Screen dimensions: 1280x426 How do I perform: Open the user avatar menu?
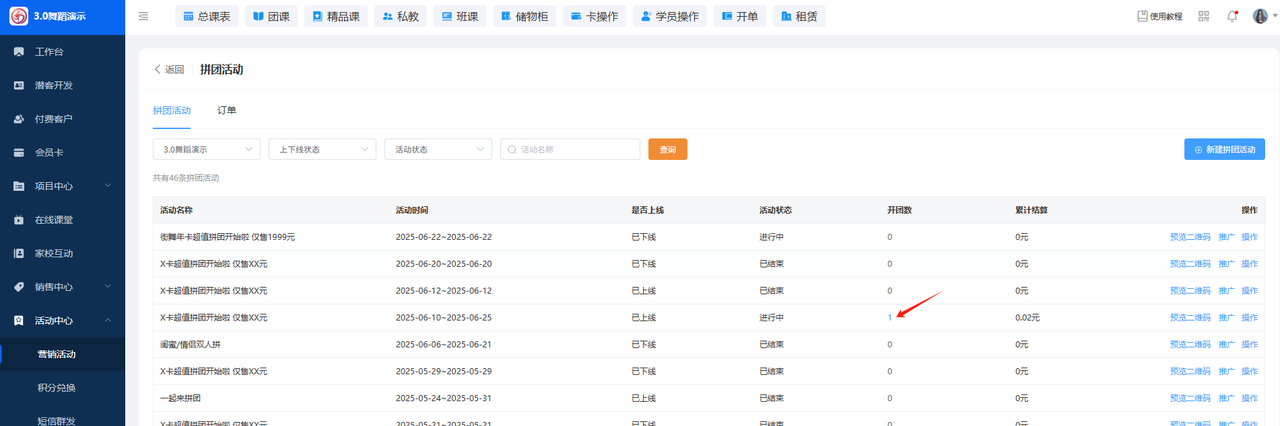click(x=1260, y=16)
